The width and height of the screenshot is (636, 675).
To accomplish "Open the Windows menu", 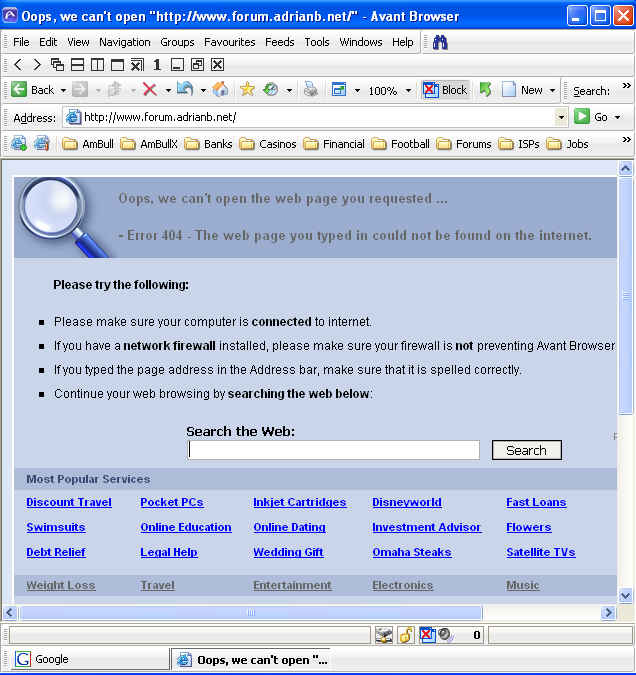I will pyautogui.click(x=361, y=42).
